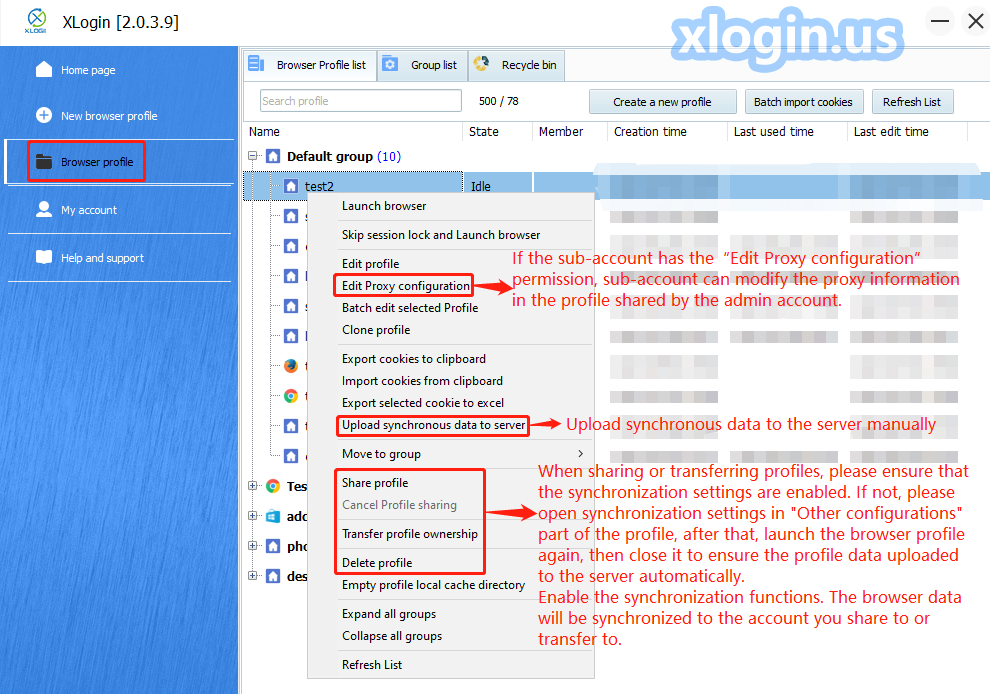Open My account in sidebar

[89, 210]
